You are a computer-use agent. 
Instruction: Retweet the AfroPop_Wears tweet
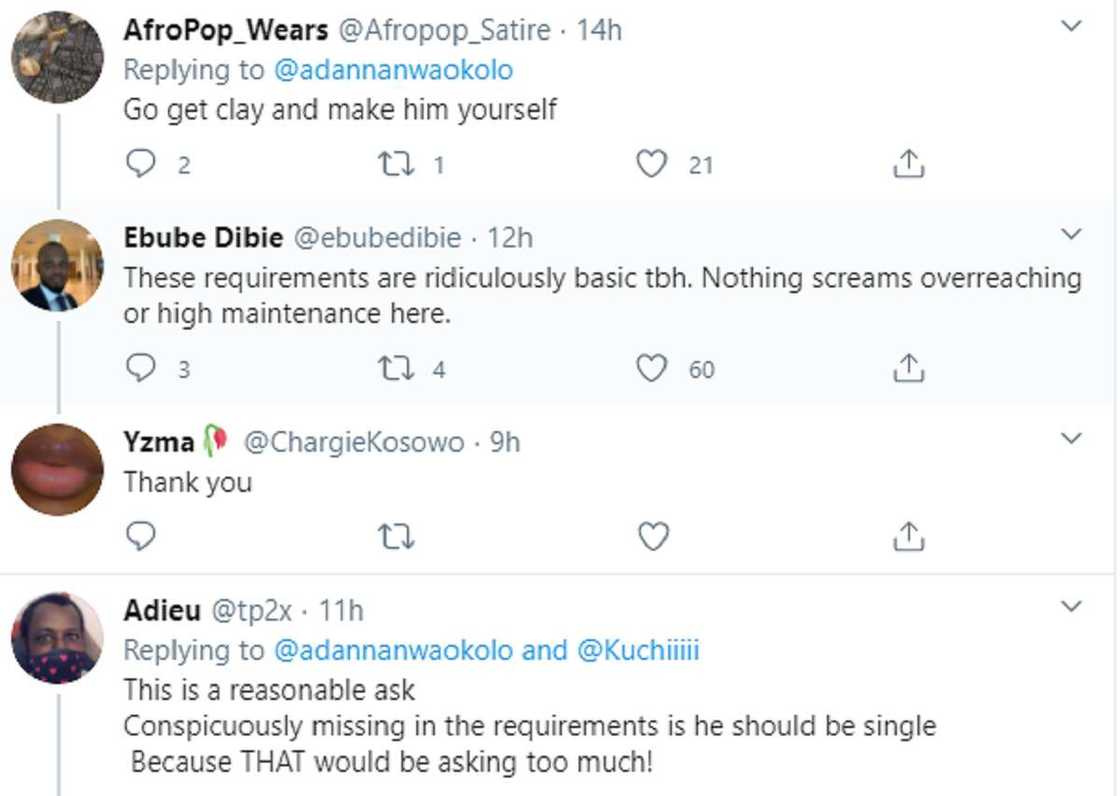398,165
